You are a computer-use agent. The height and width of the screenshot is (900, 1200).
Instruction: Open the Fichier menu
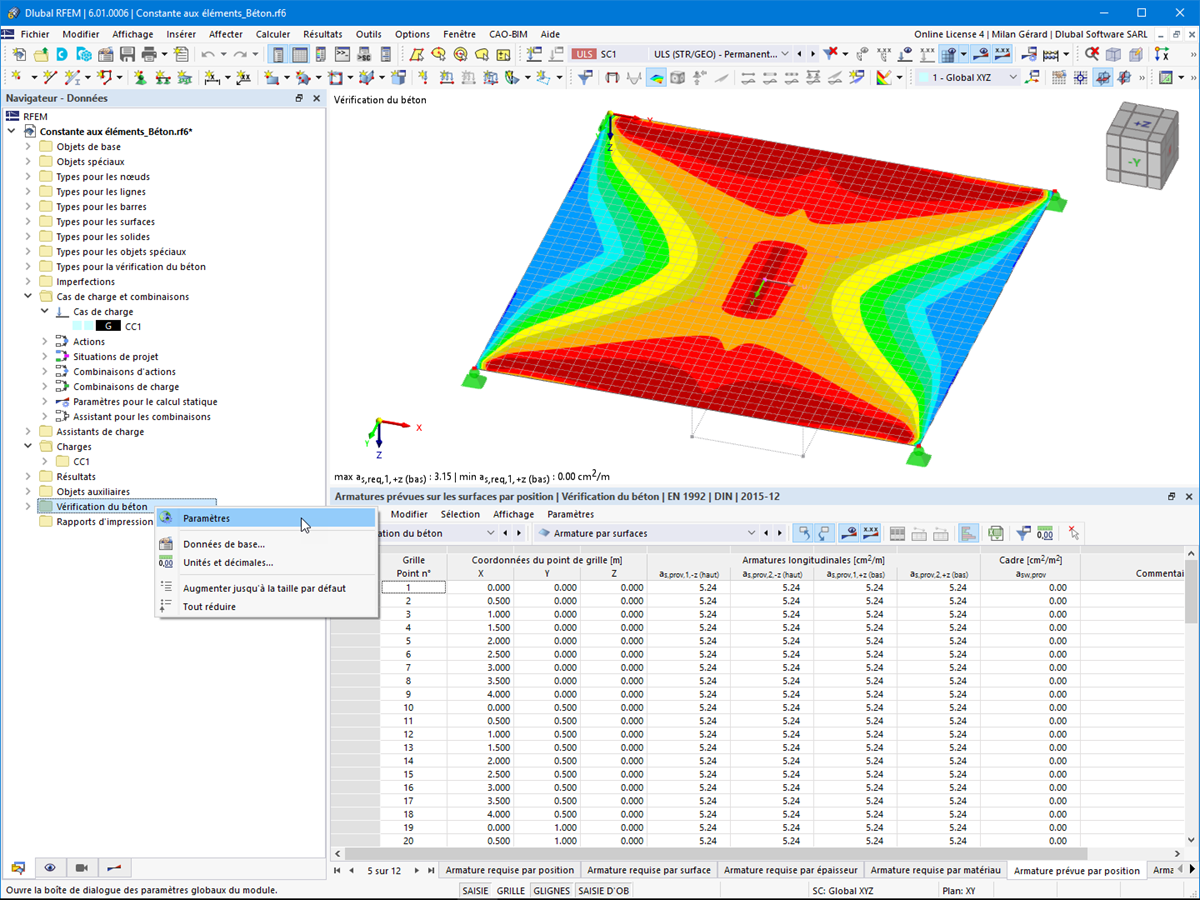35,34
